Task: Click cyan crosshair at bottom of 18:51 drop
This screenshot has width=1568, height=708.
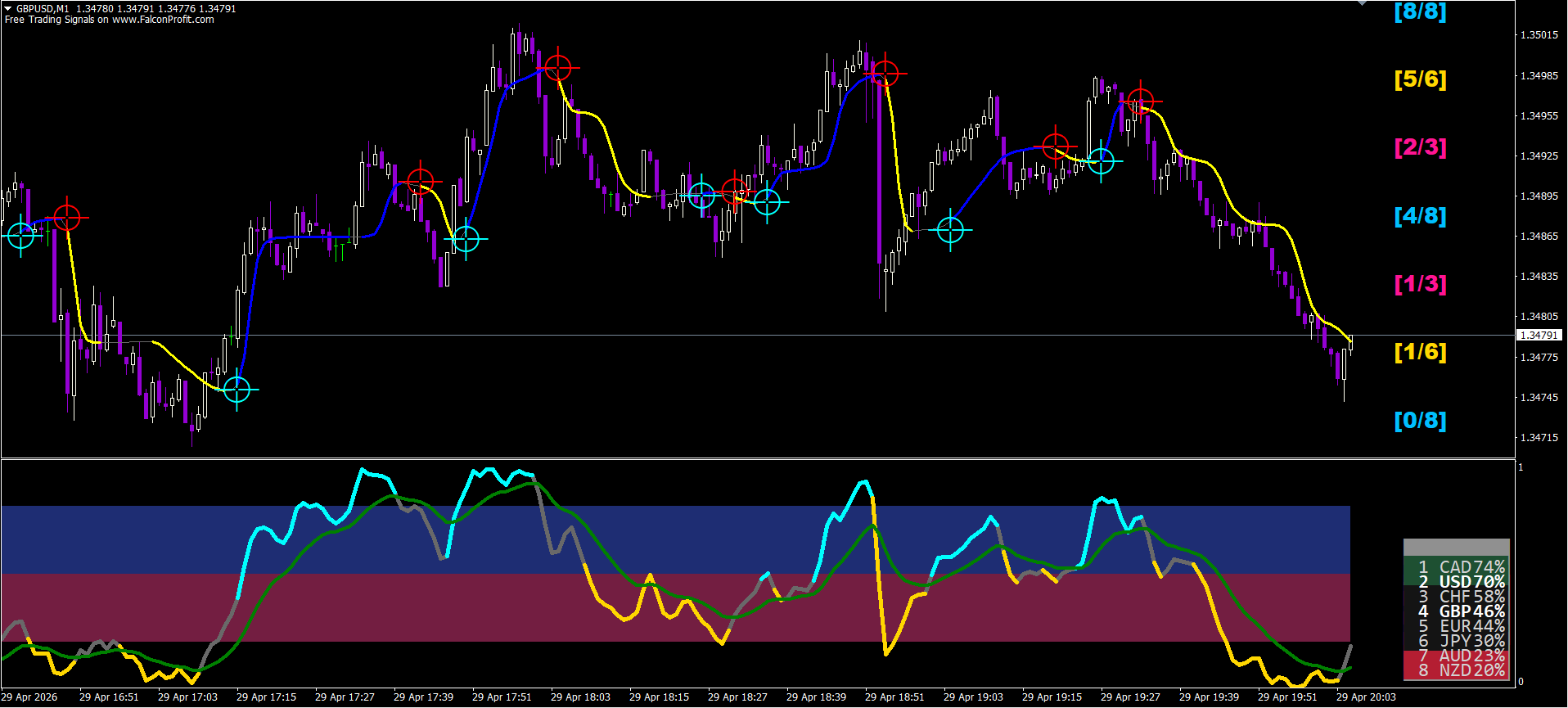Action: (950, 231)
